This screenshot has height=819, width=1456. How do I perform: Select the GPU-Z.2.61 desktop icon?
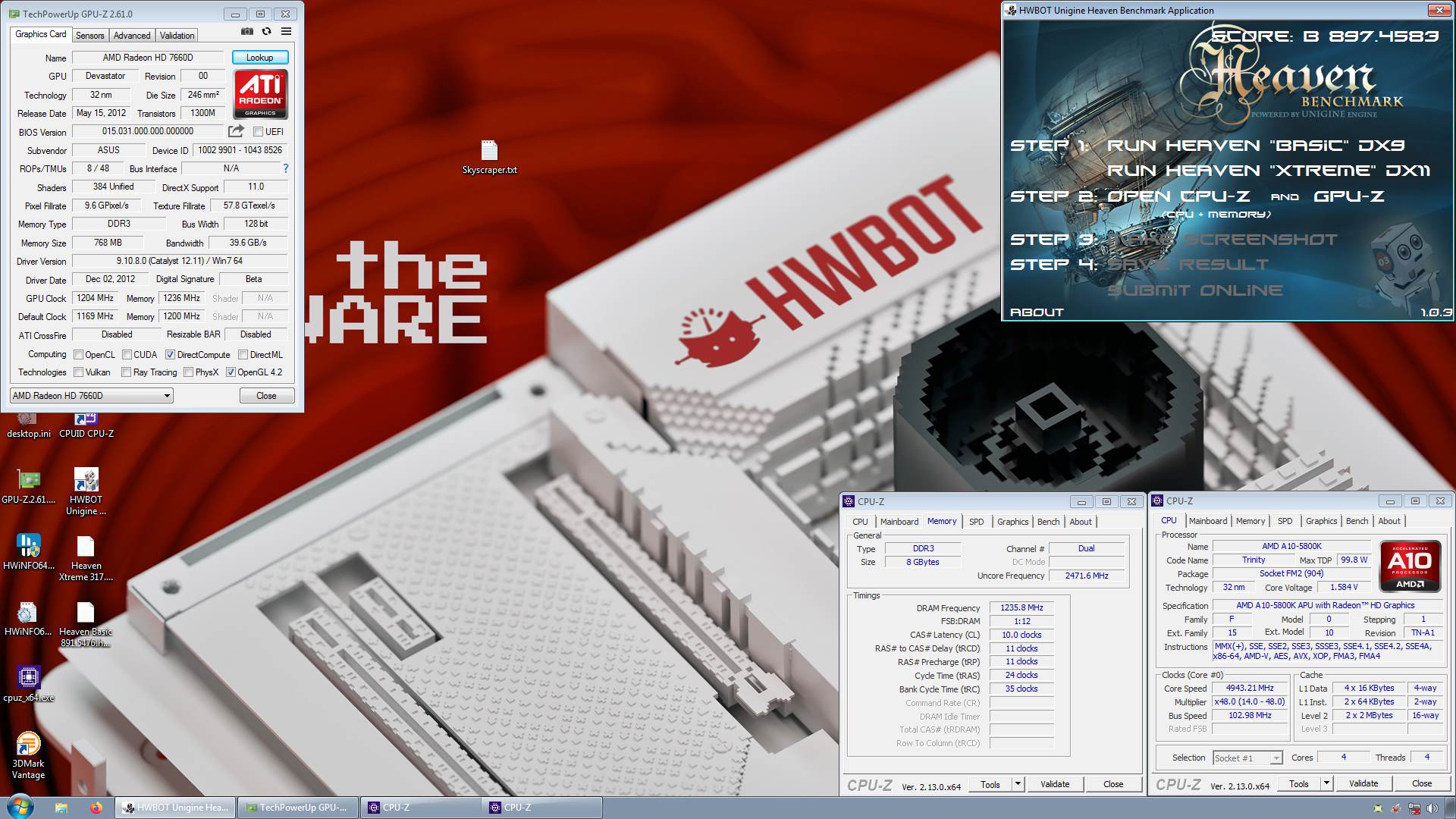tap(28, 486)
